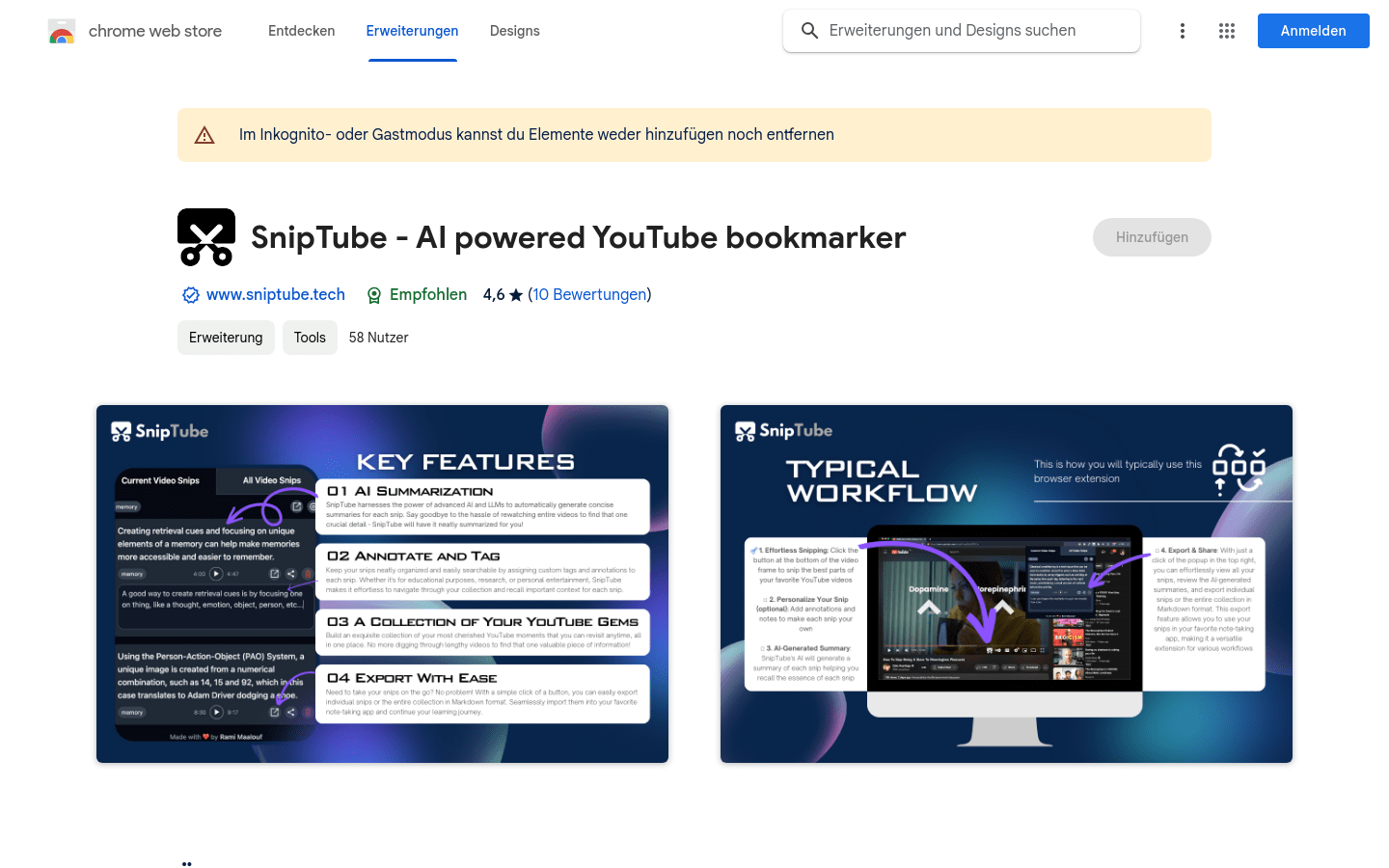This screenshot has height=868, width=1389.
Task: Click the Tools category chip
Action: click(310, 338)
